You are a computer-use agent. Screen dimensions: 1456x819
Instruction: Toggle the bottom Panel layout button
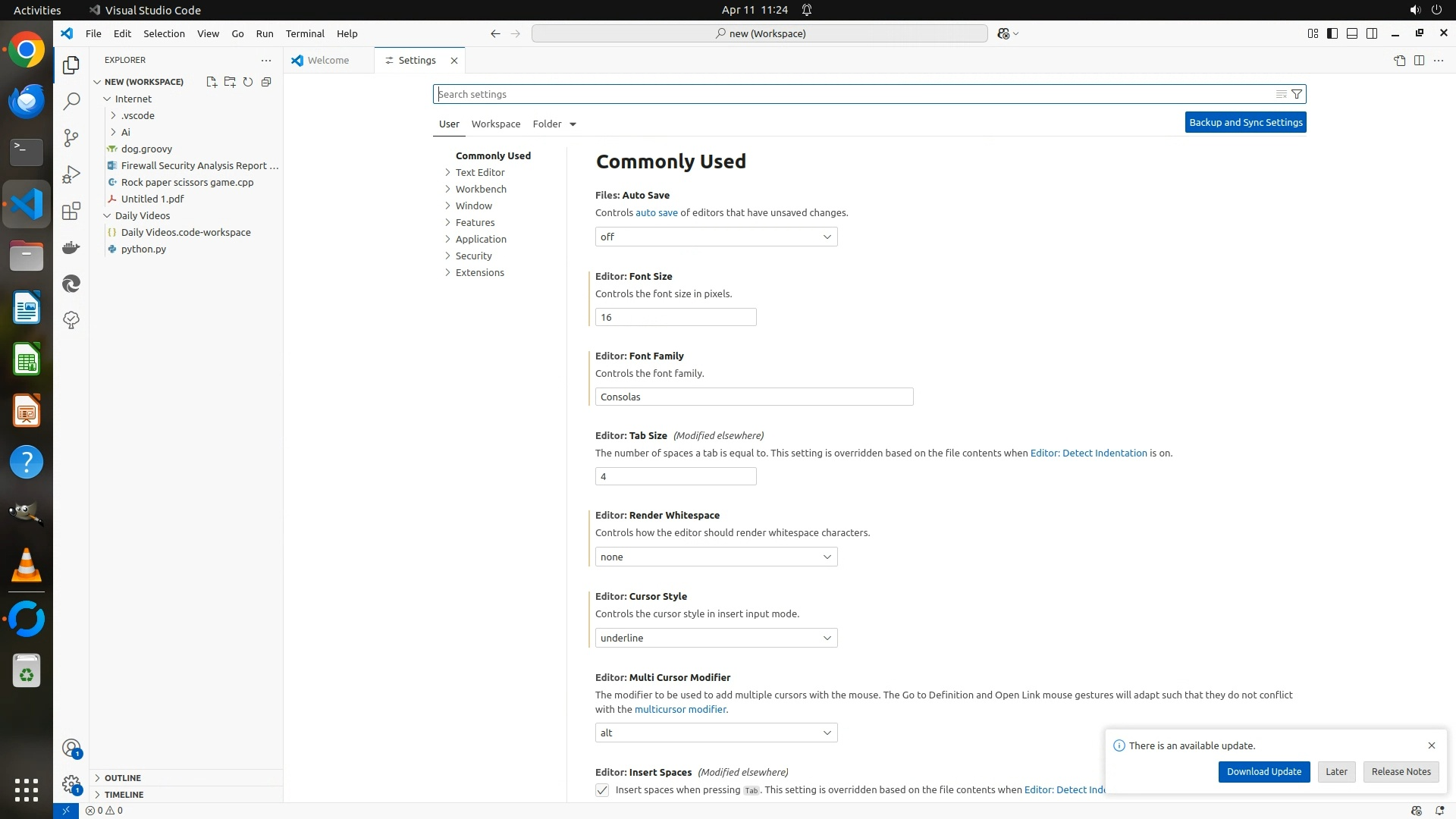tap(1352, 33)
